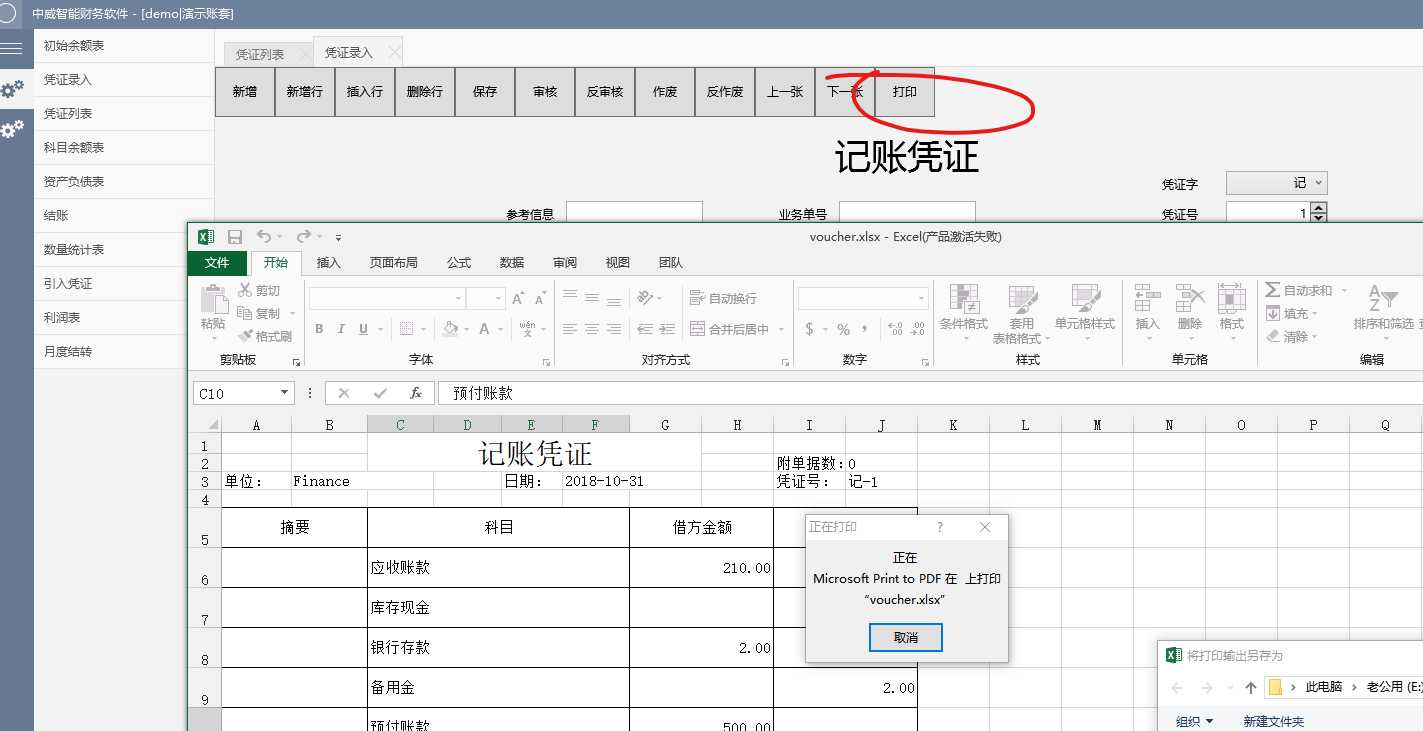1423x731 pixels.
Task: Click the up-folder arrow in save dialog
Action: [x=1251, y=687]
